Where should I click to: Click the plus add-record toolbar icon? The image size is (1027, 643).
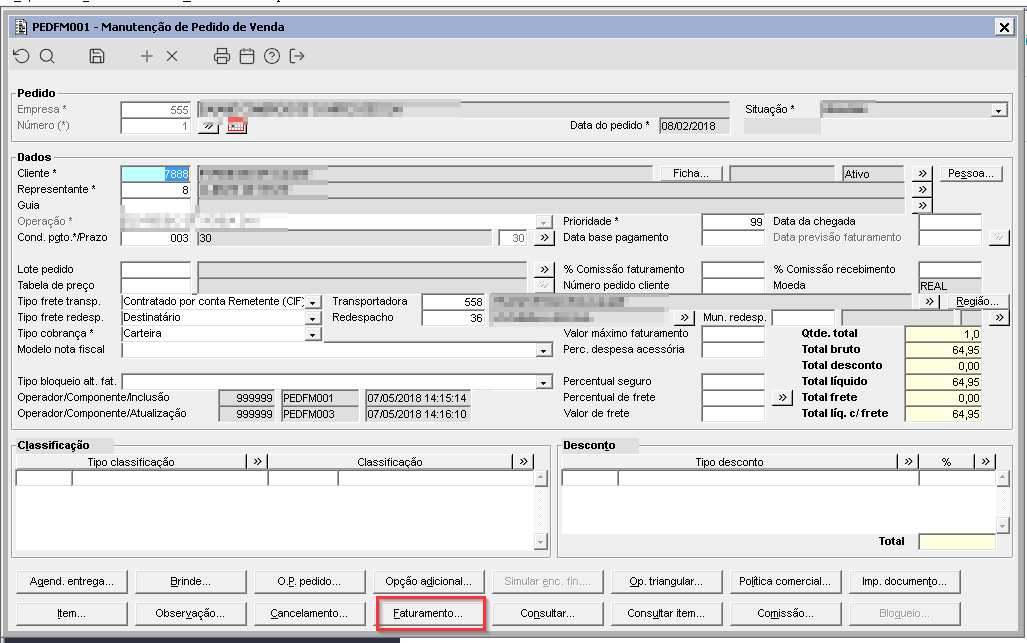147,56
